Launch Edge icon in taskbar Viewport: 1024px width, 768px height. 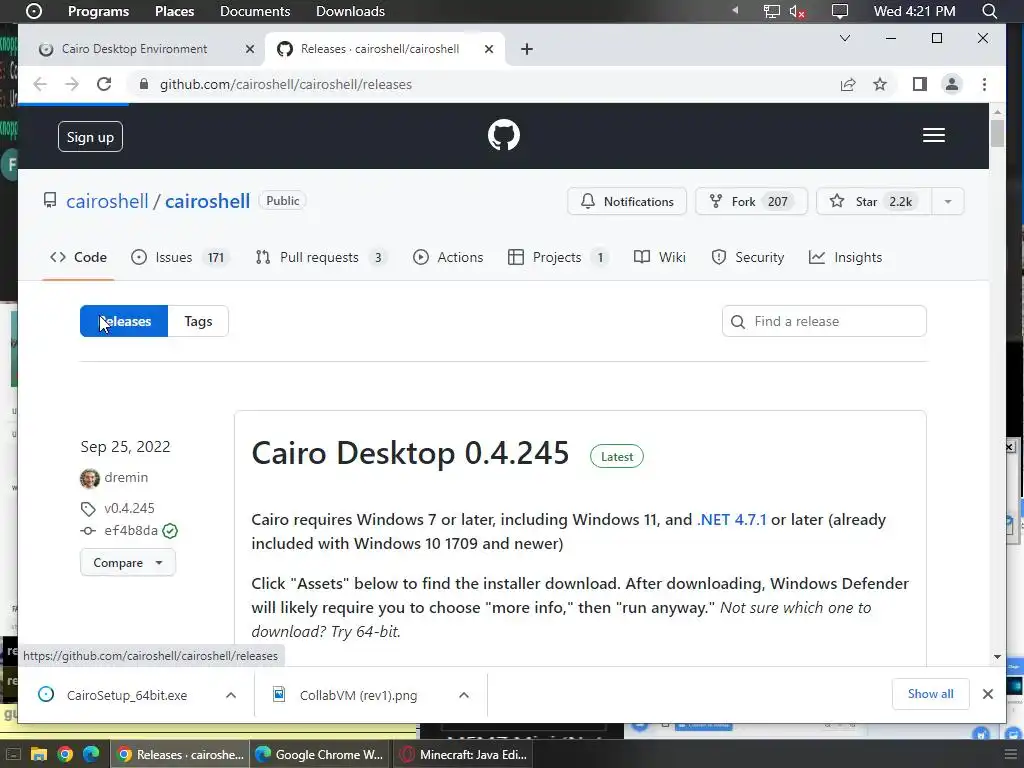click(x=91, y=754)
